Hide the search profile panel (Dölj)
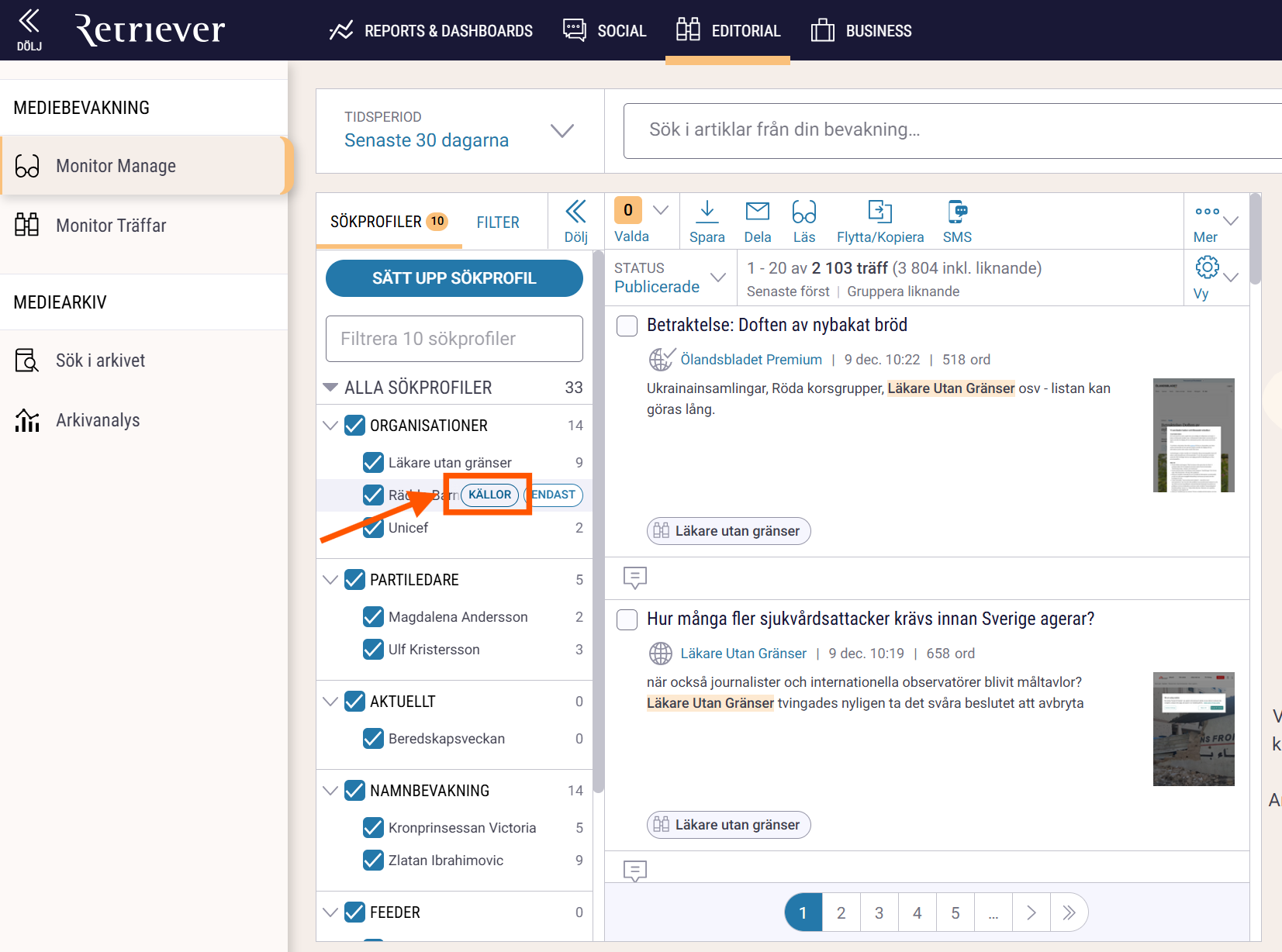The height and width of the screenshot is (952, 1282). coord(575,222)
